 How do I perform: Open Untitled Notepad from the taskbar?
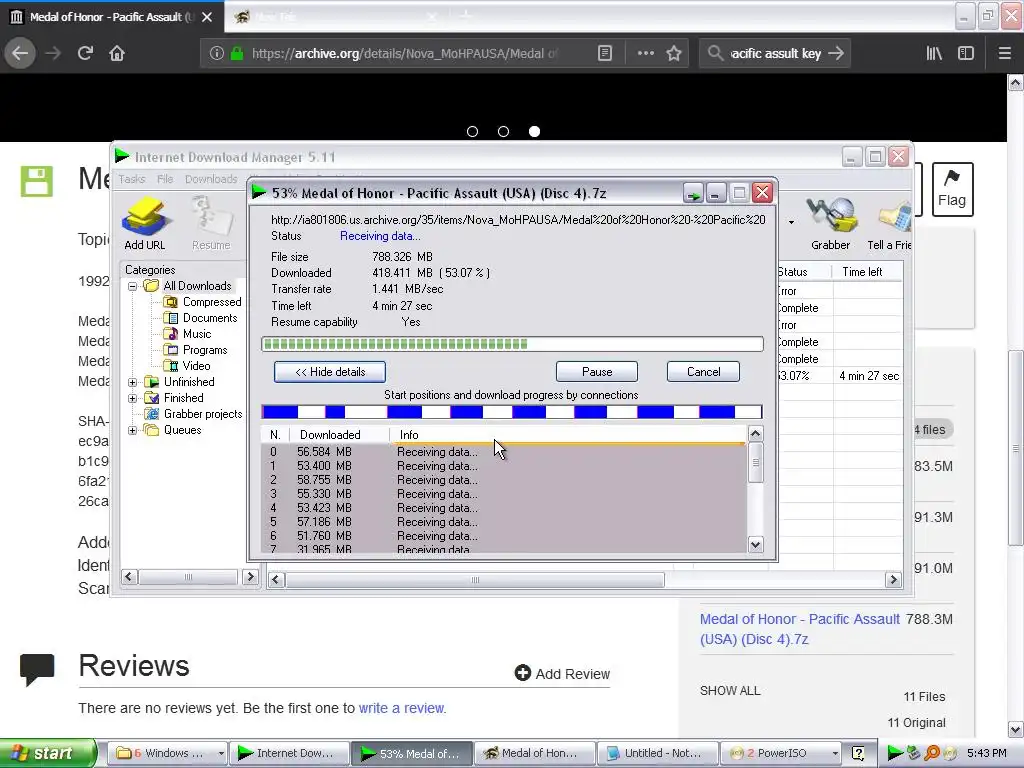click(x=658, y=753)
